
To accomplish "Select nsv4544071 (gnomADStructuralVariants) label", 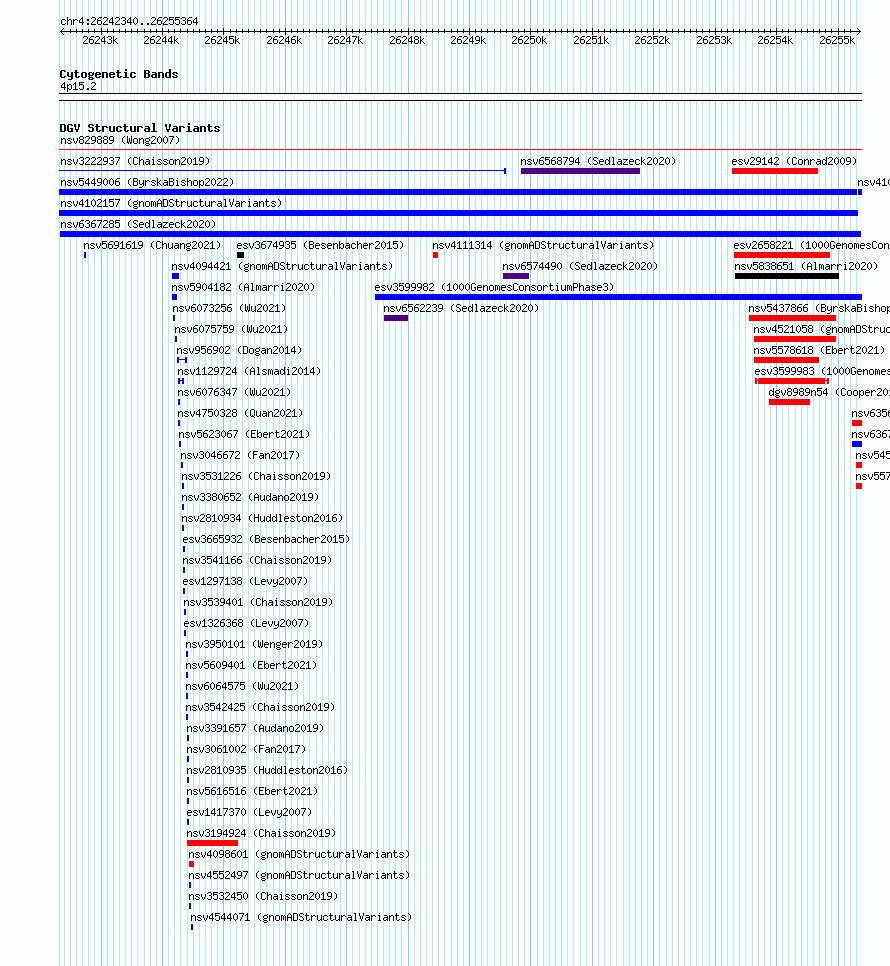I will click(x=301, y=917).
